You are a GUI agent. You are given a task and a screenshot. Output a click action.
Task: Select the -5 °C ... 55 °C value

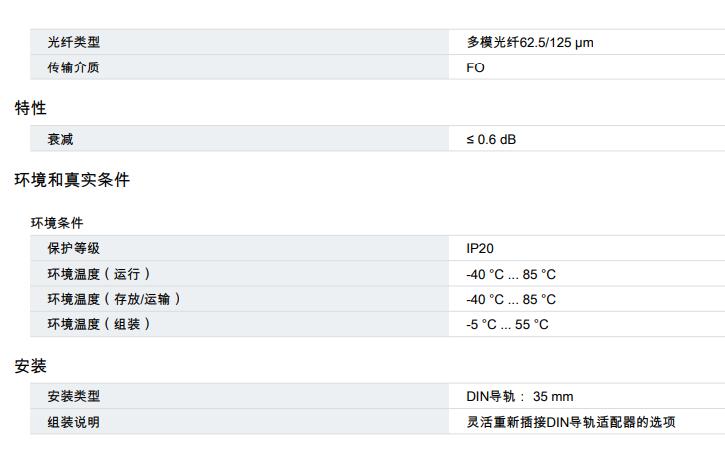point(507,324)
